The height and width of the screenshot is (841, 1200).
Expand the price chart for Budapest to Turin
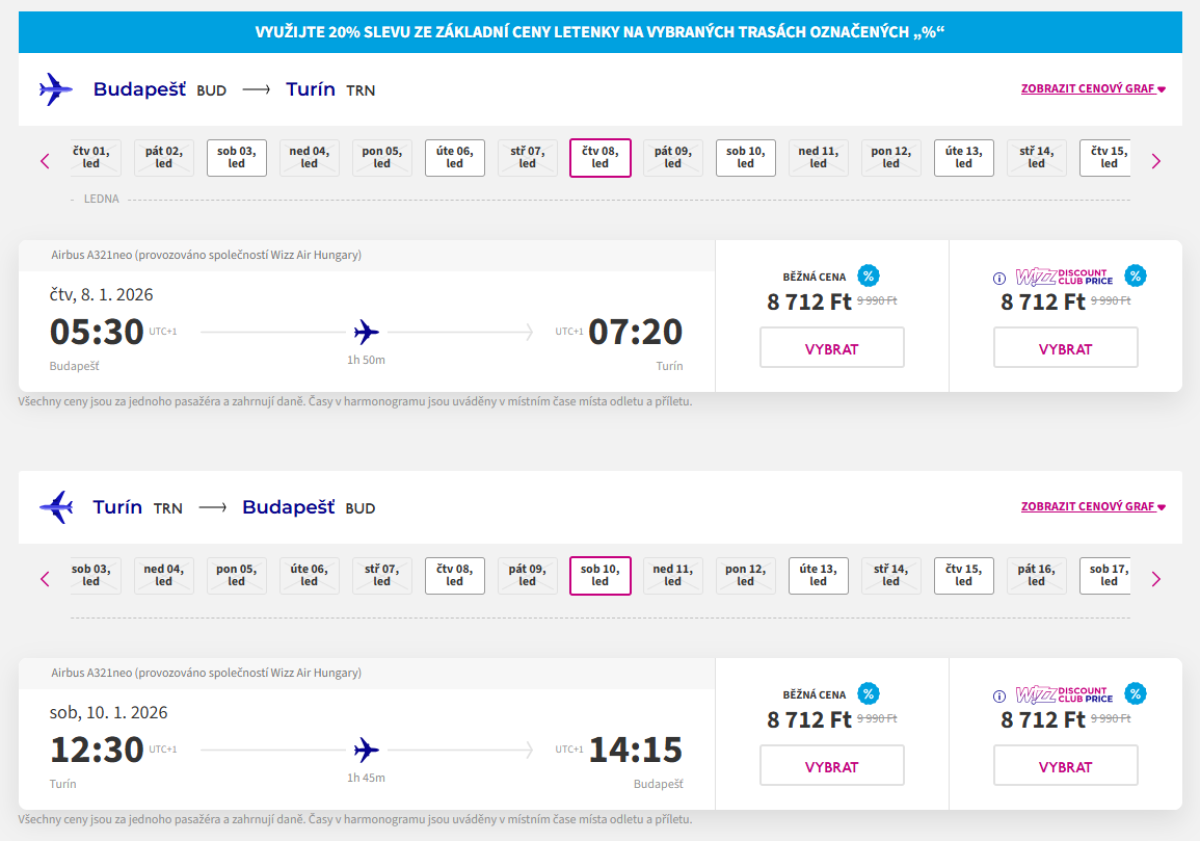click(x=1093, y=89)
